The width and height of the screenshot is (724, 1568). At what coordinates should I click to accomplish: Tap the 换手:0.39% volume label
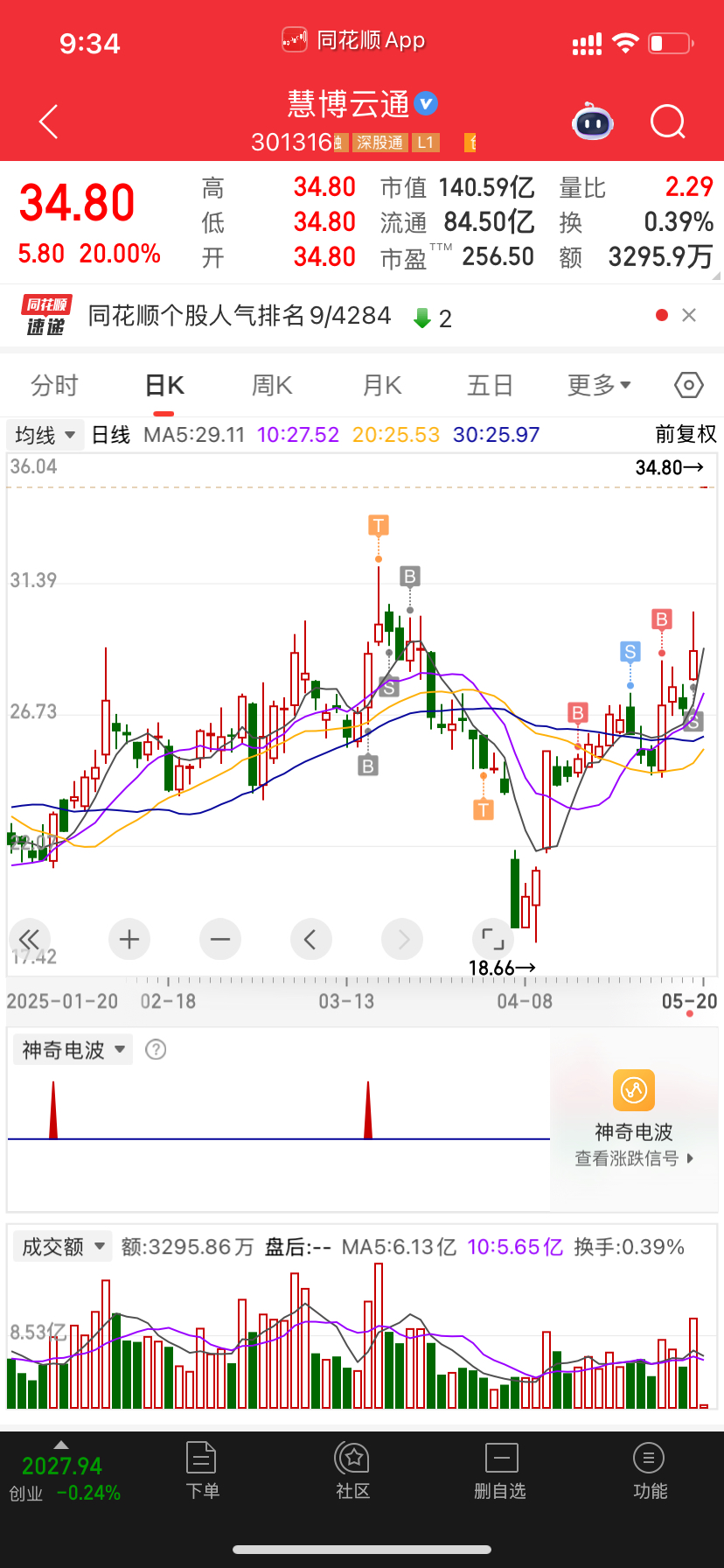(629, 1247)
